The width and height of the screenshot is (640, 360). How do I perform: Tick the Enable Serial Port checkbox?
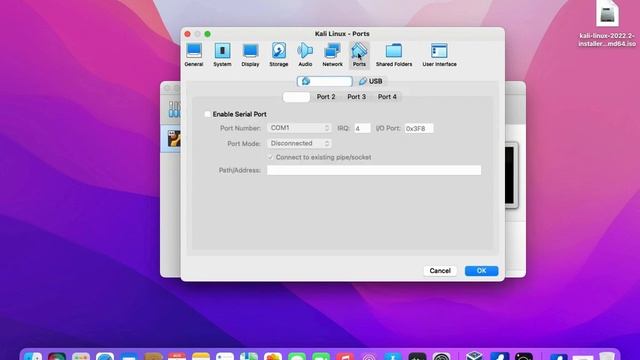coord(207,114)
